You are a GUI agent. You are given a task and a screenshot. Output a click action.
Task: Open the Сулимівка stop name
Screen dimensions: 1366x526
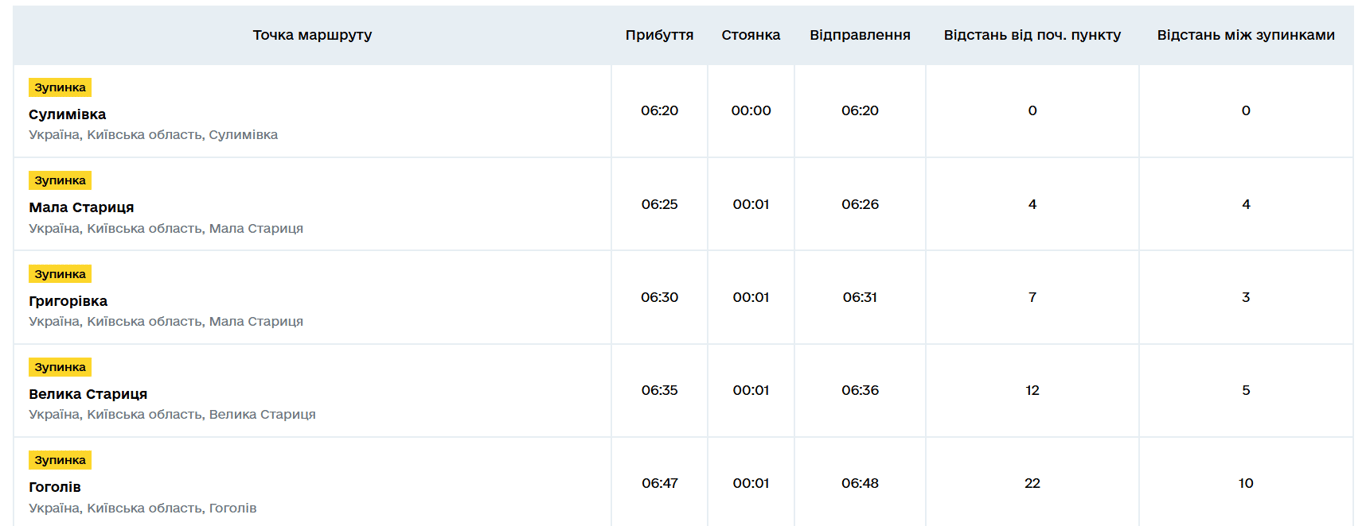67,114
